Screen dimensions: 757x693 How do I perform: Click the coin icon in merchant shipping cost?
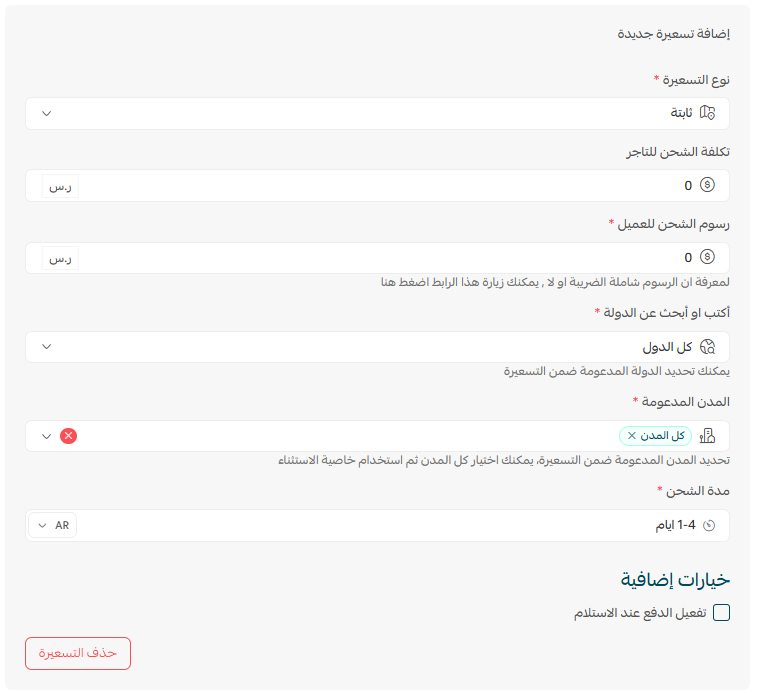(708, 185)
